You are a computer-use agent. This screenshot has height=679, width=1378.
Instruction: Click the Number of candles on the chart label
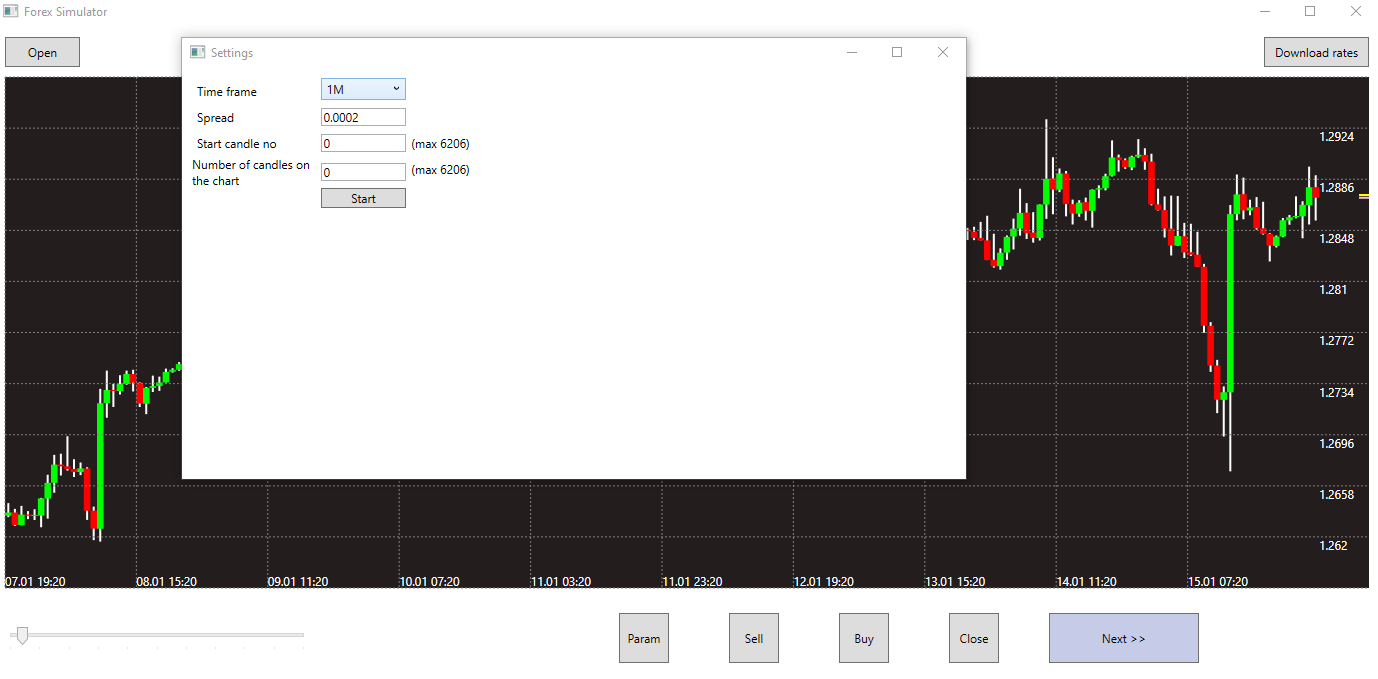coord(251,173)
